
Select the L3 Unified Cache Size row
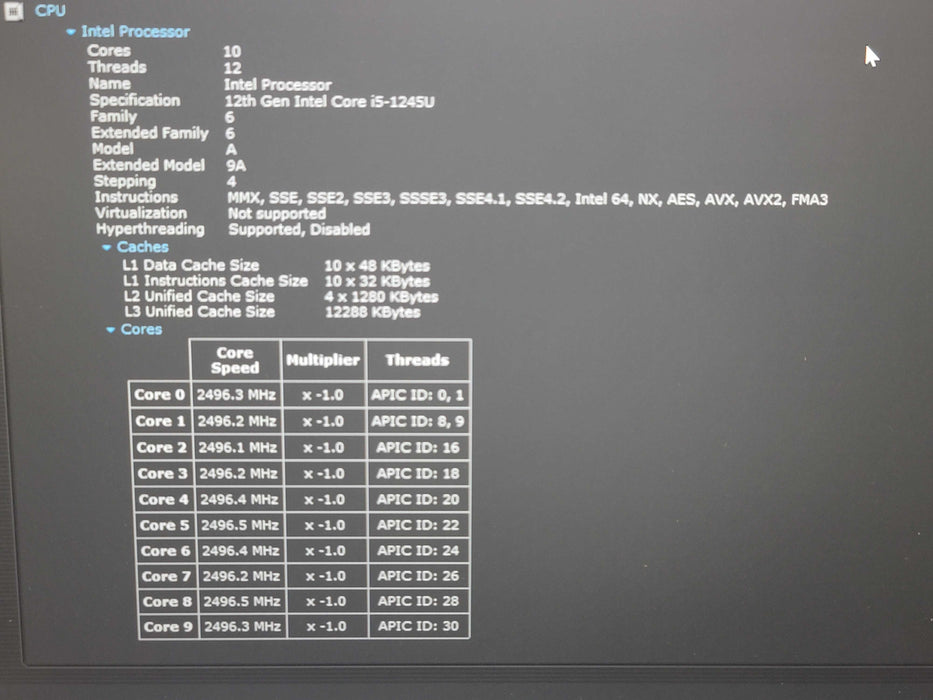coord(198,312)
